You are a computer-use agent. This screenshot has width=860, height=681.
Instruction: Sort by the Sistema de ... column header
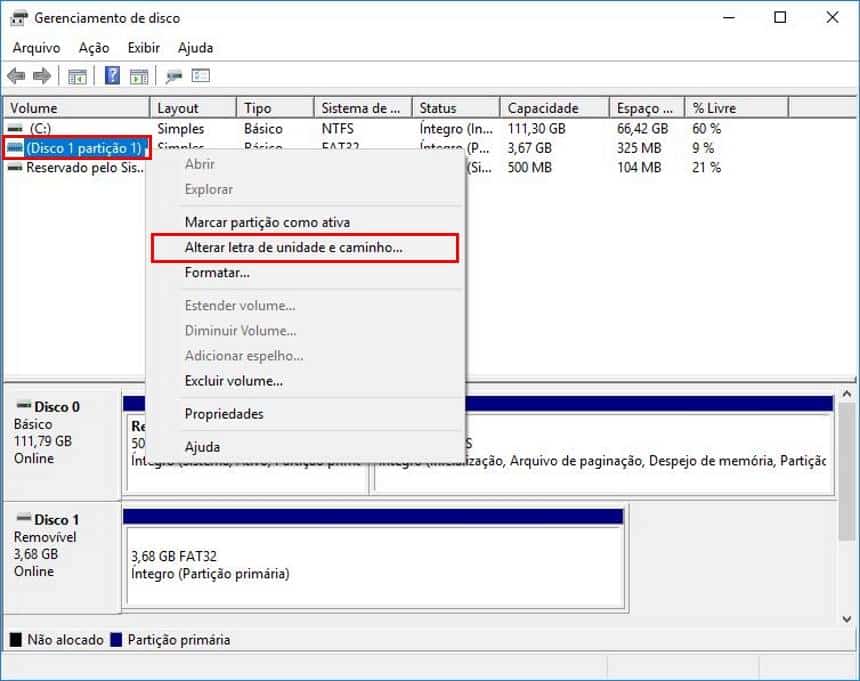(363, 108)
